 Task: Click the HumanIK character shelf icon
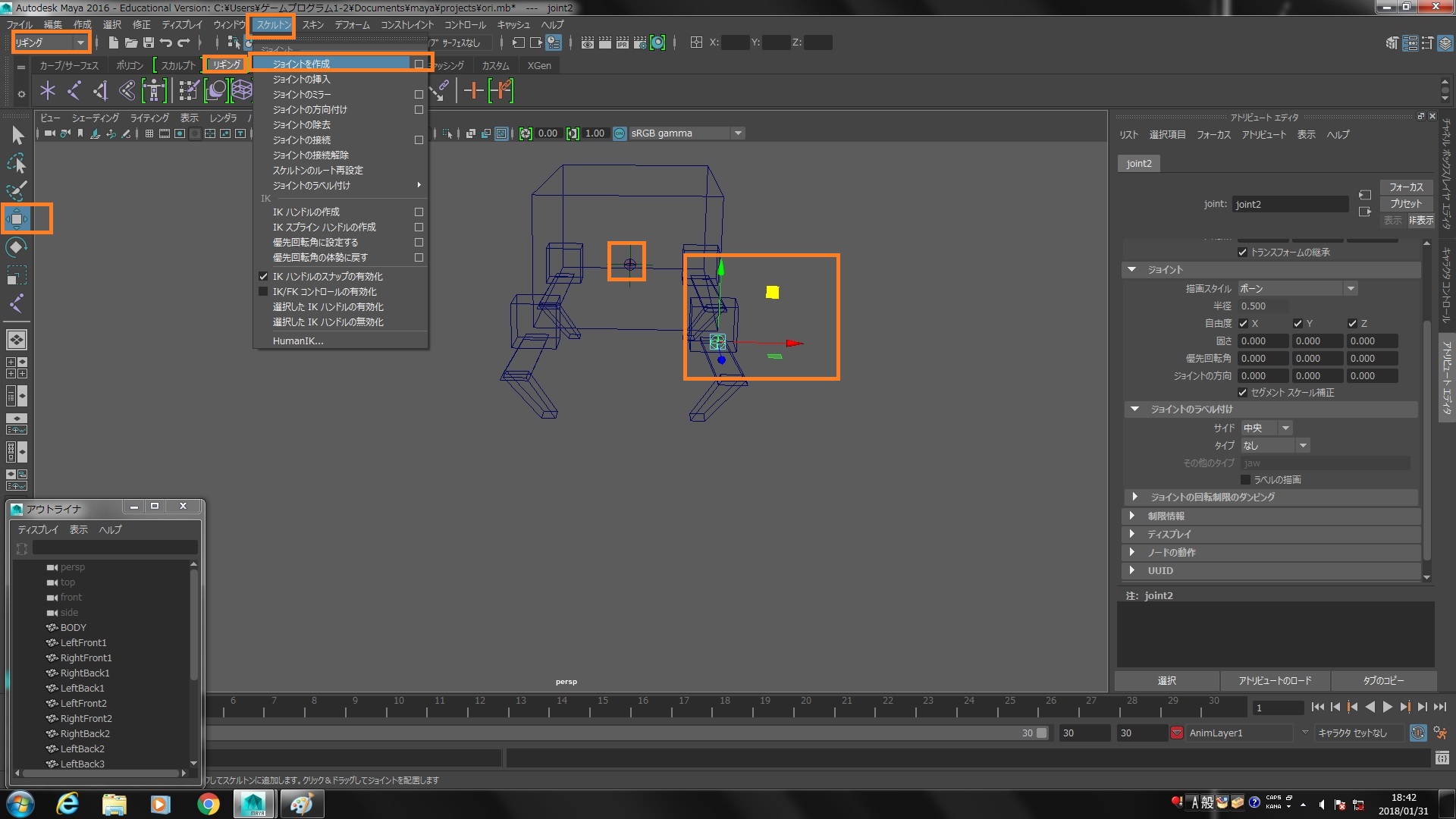point(154,91)
